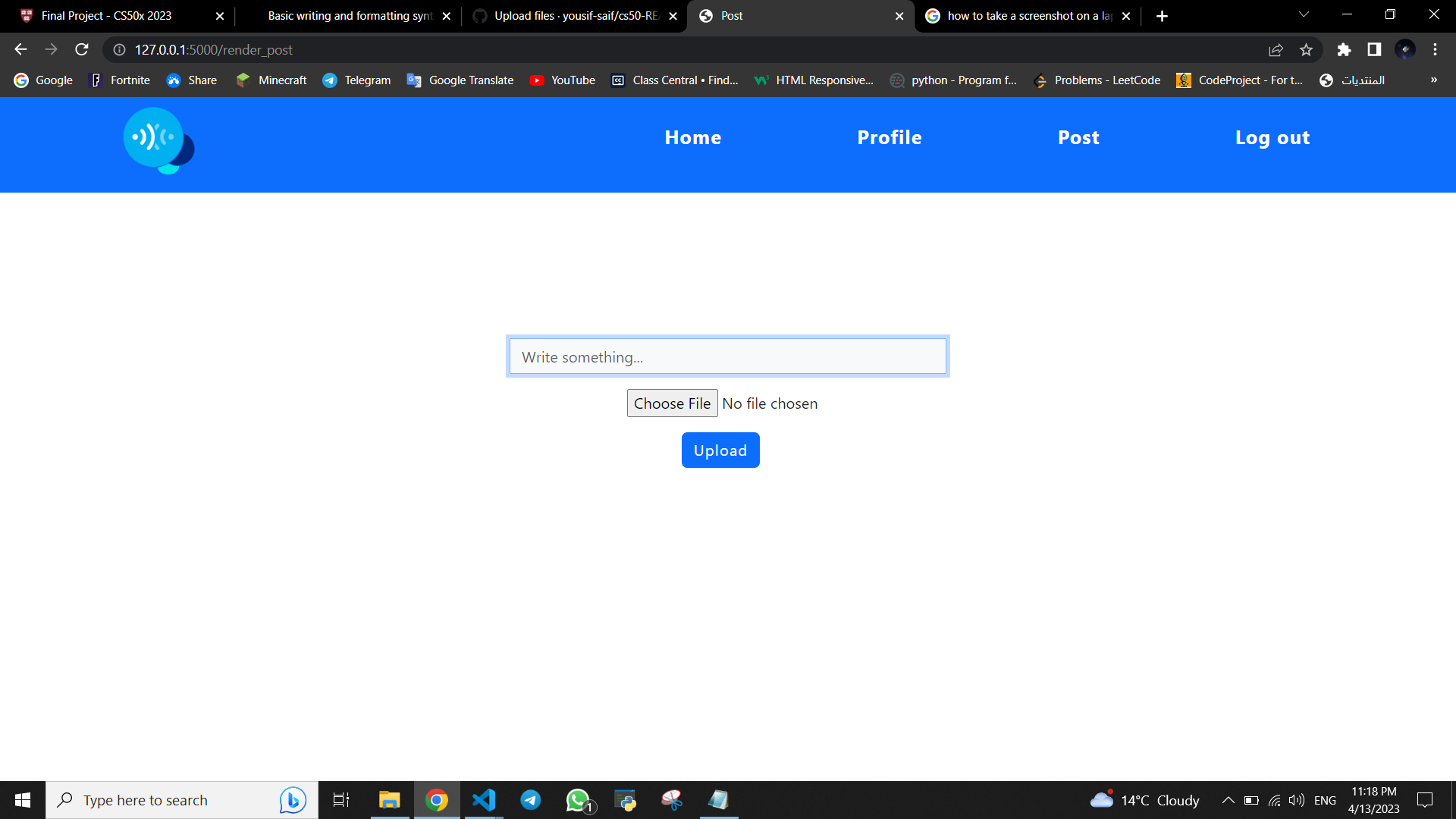Click the share icon in the address bar
The height and width of the screenshot is (819, 1456).
tap(1276, 50)
